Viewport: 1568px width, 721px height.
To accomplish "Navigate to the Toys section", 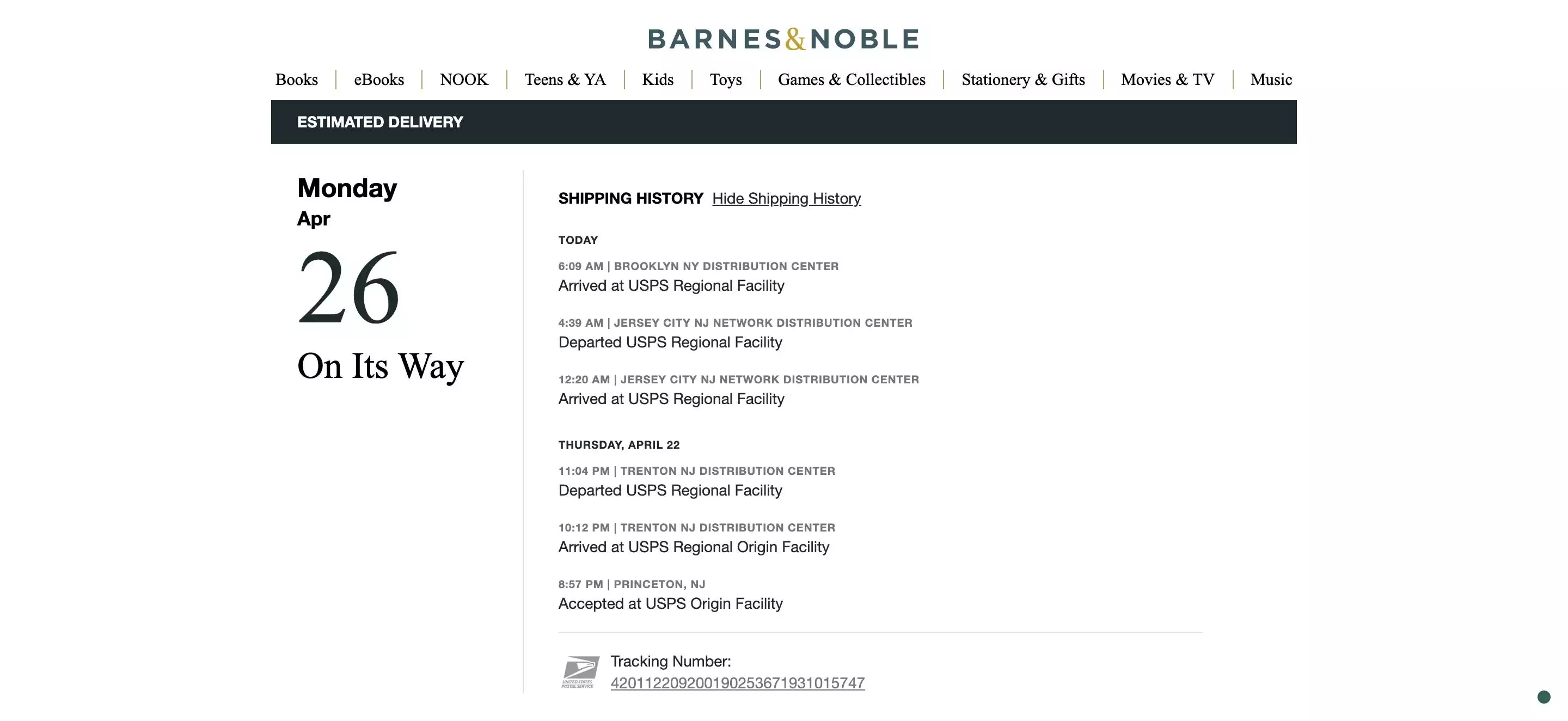I will [x=726, y=80].
